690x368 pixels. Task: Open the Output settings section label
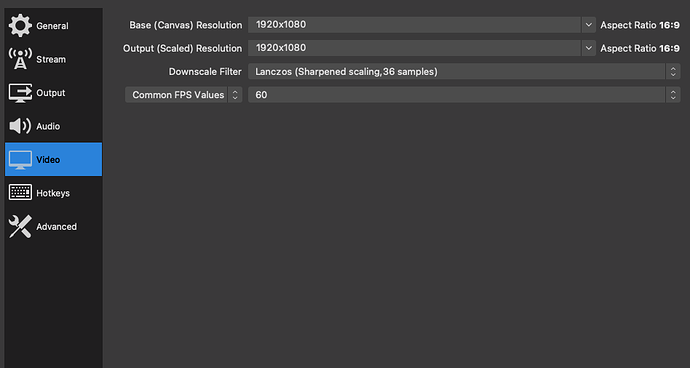[51, 93]
